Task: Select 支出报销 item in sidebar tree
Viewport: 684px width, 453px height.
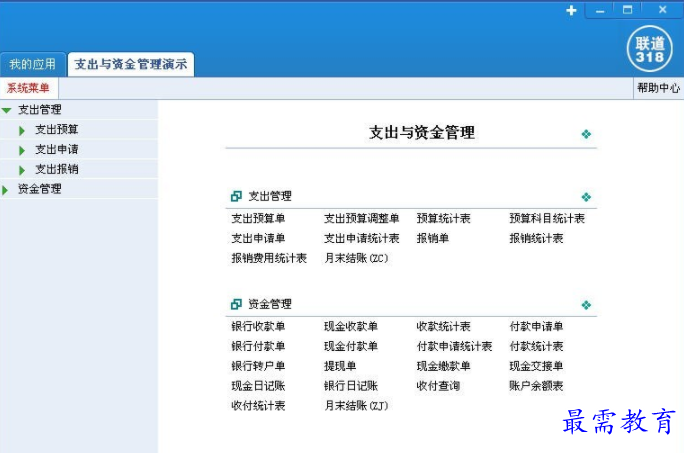Action: (x=56, y=169)
